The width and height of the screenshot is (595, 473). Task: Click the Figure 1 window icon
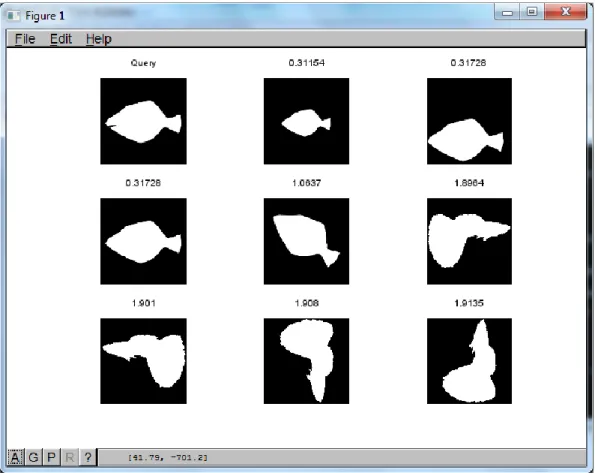[x=14, y=16]
